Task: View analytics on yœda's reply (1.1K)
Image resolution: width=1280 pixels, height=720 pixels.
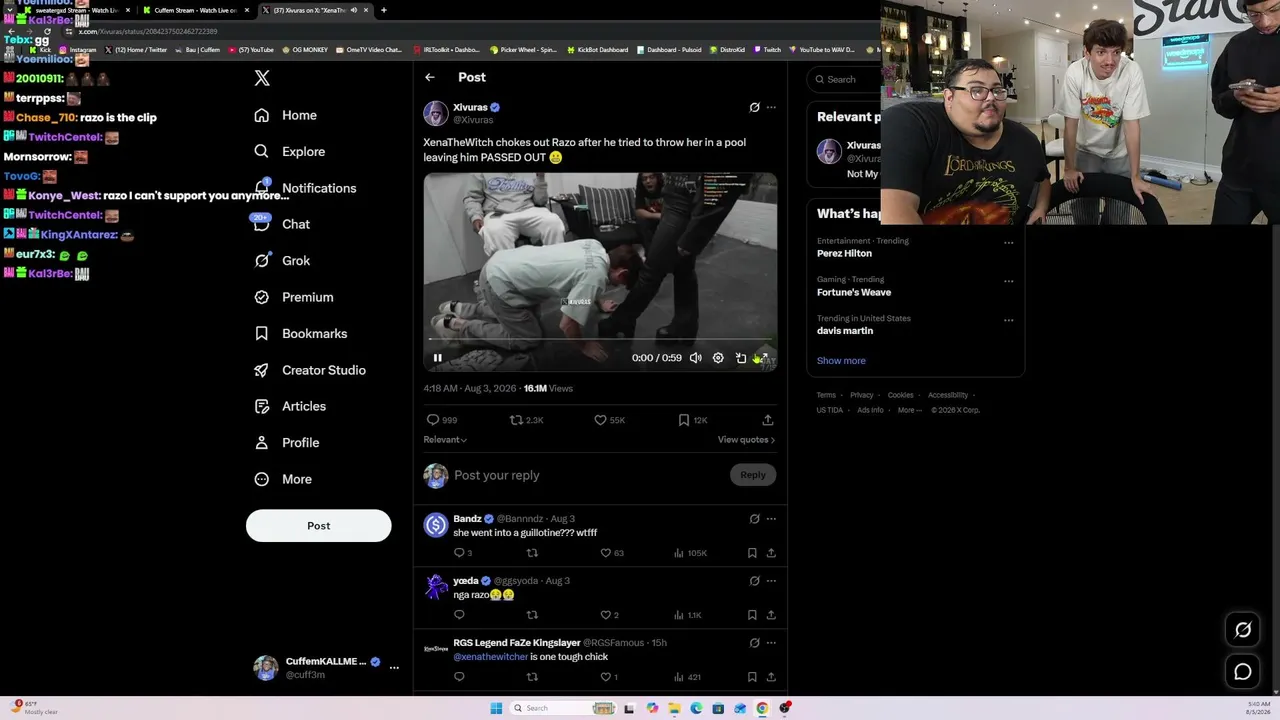Action: pyautogui.click(x=689, y=615)
